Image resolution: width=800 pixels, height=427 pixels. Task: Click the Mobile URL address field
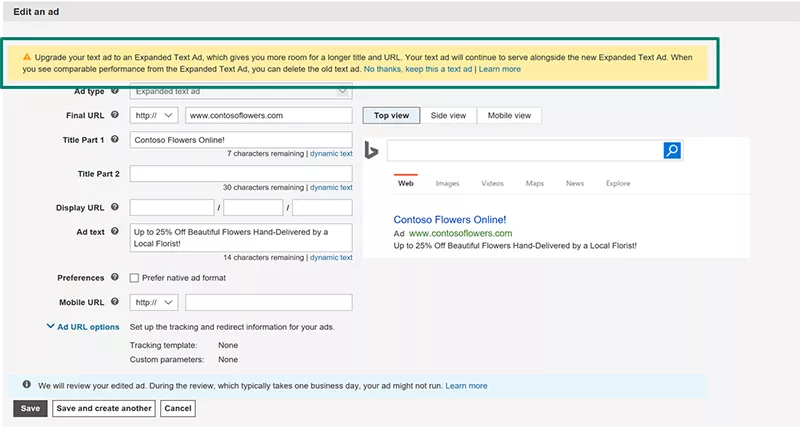point(269,302)
